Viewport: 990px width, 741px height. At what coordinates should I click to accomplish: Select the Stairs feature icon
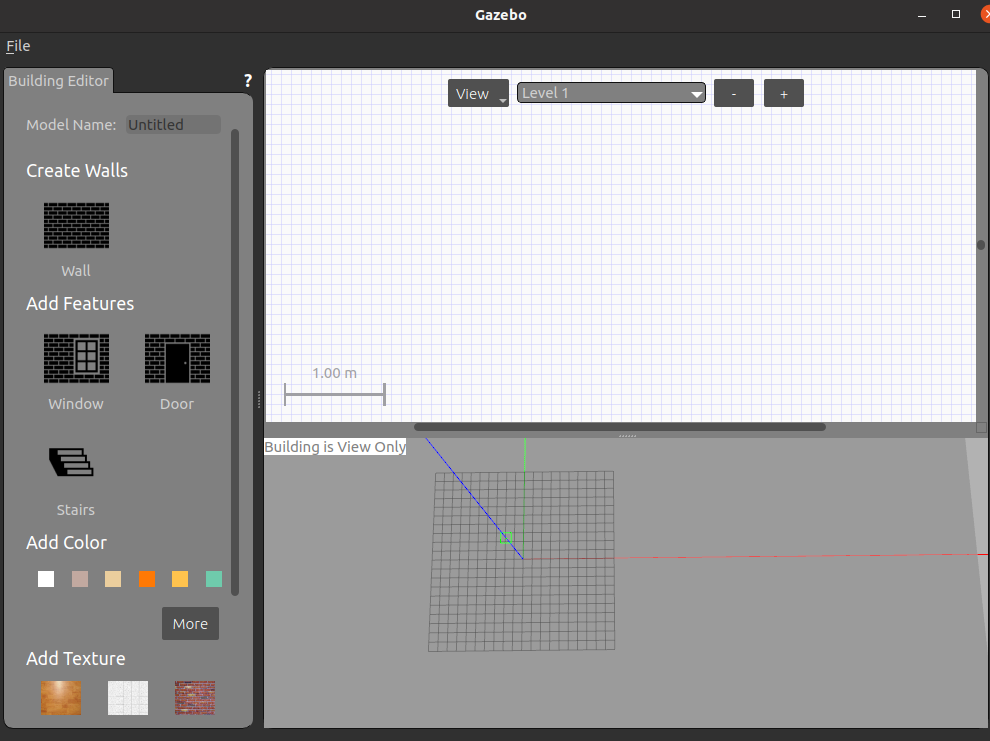71,462
